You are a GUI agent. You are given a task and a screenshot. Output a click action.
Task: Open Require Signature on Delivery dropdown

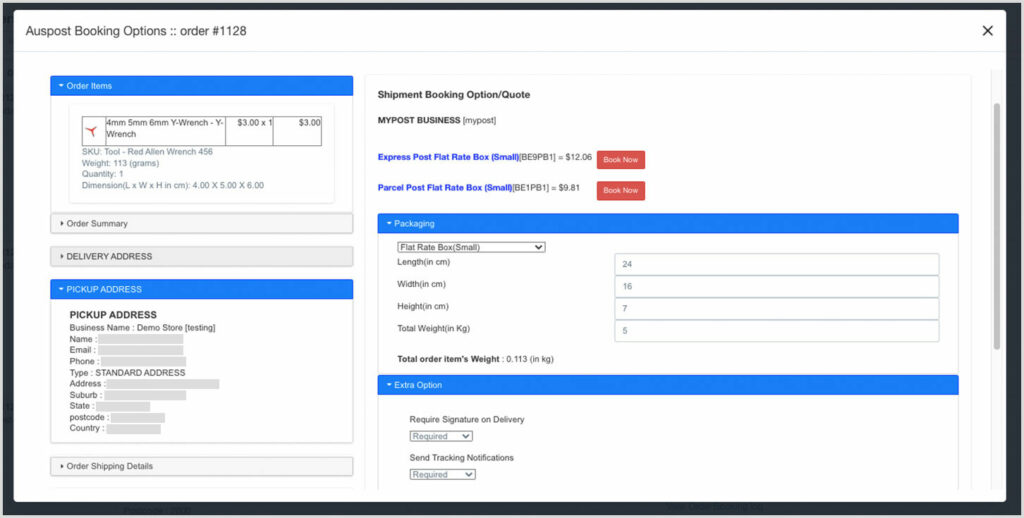tap(441, 436)
